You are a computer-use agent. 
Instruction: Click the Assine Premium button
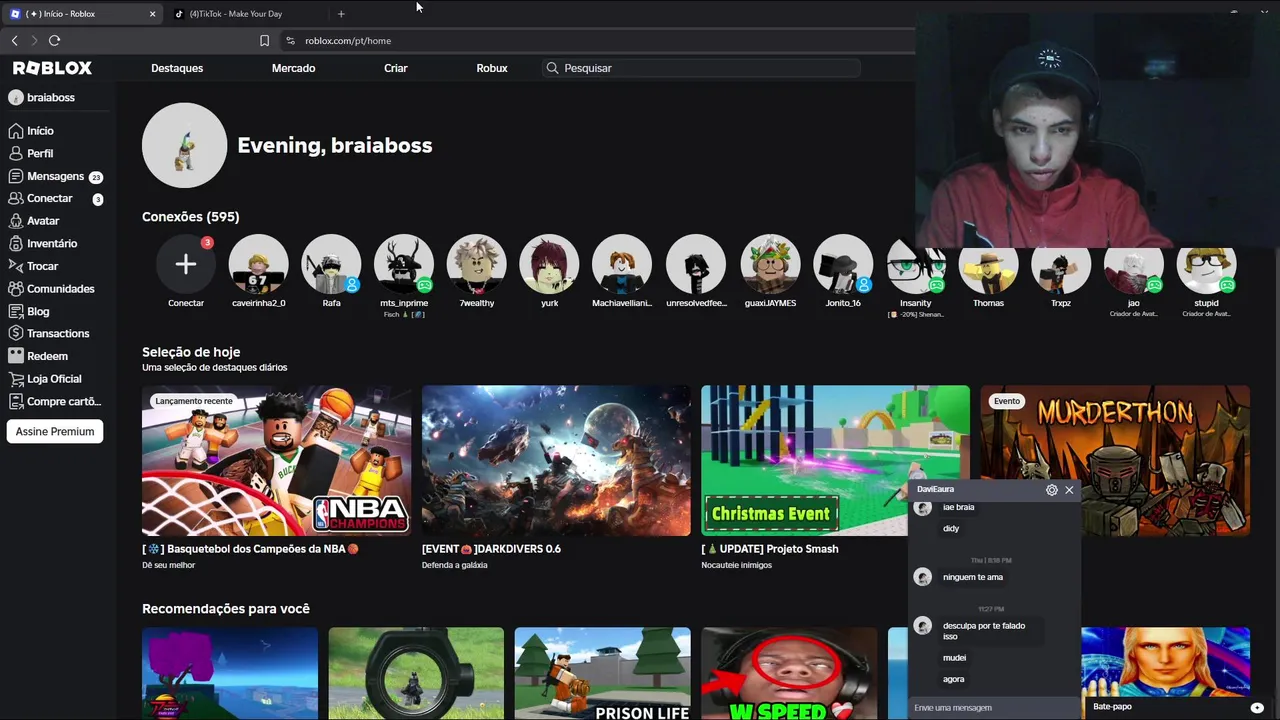pos(55,432)
